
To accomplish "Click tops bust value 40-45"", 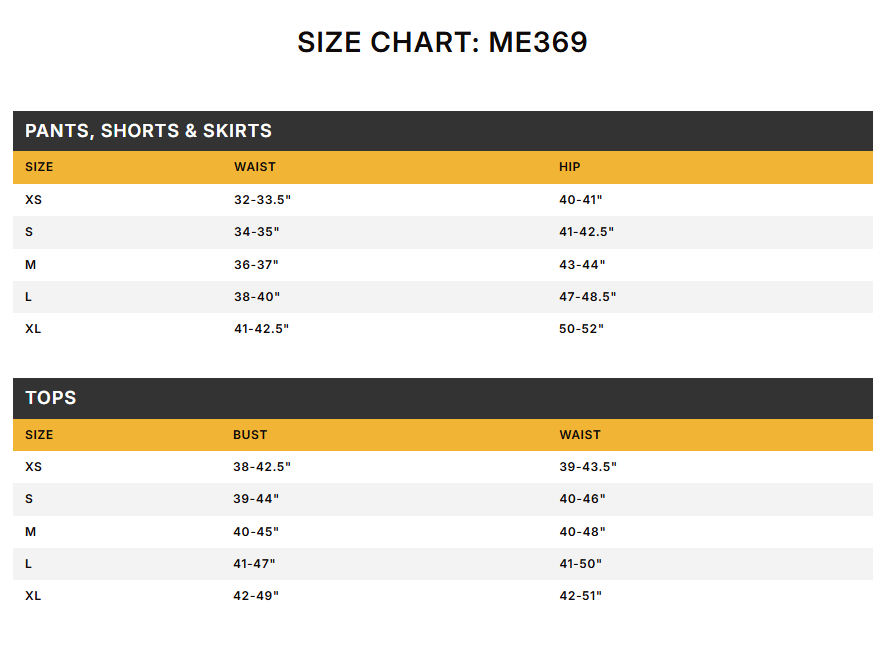I will coord(256,532).
